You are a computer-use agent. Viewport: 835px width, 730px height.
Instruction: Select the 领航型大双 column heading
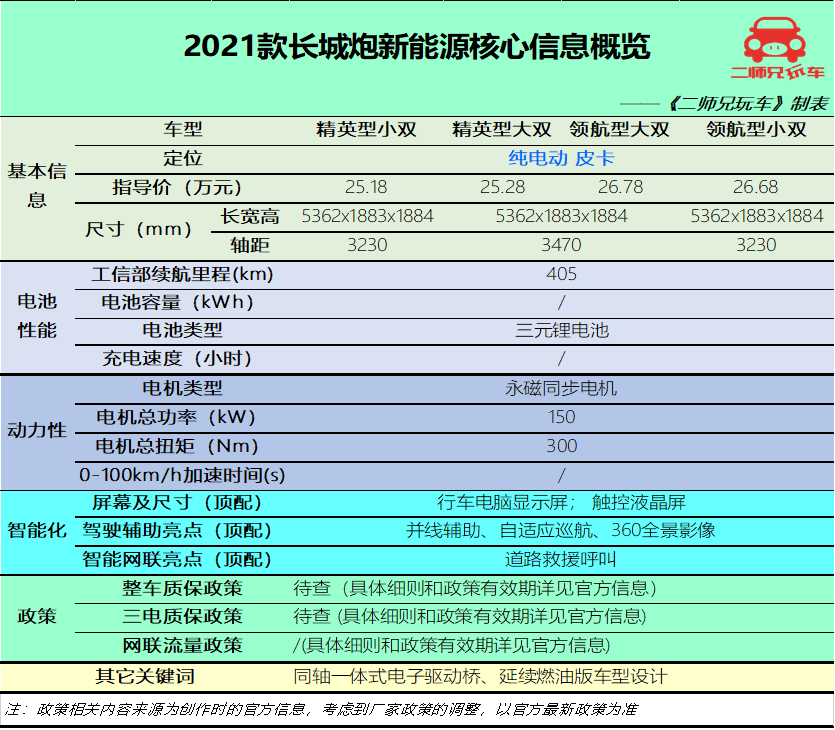click(619, 129)
